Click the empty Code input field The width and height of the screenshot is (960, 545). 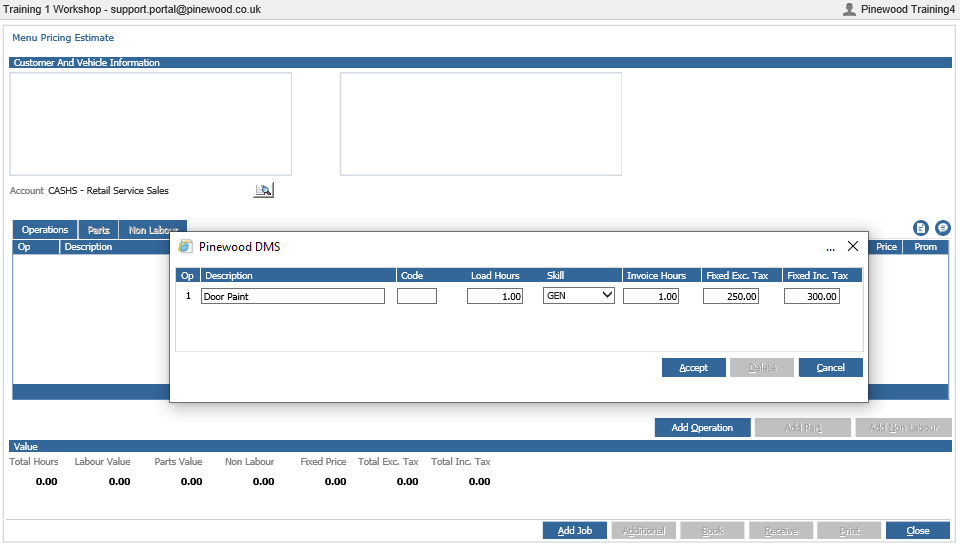(x=417, y=296)
